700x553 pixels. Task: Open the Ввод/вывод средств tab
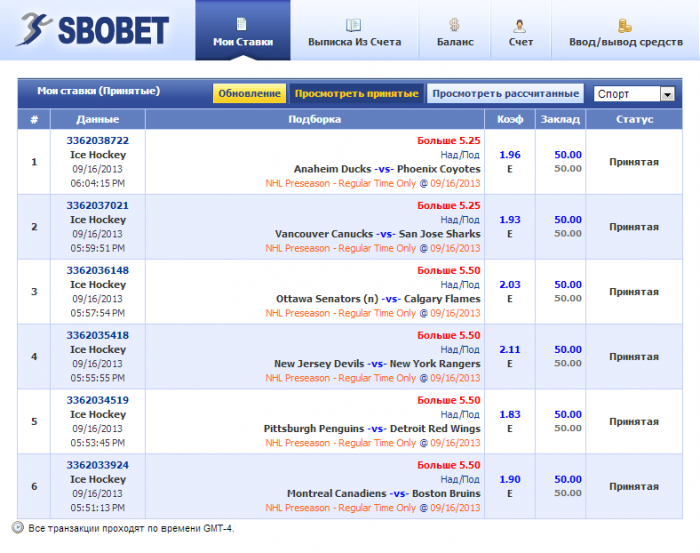(625, 30)
